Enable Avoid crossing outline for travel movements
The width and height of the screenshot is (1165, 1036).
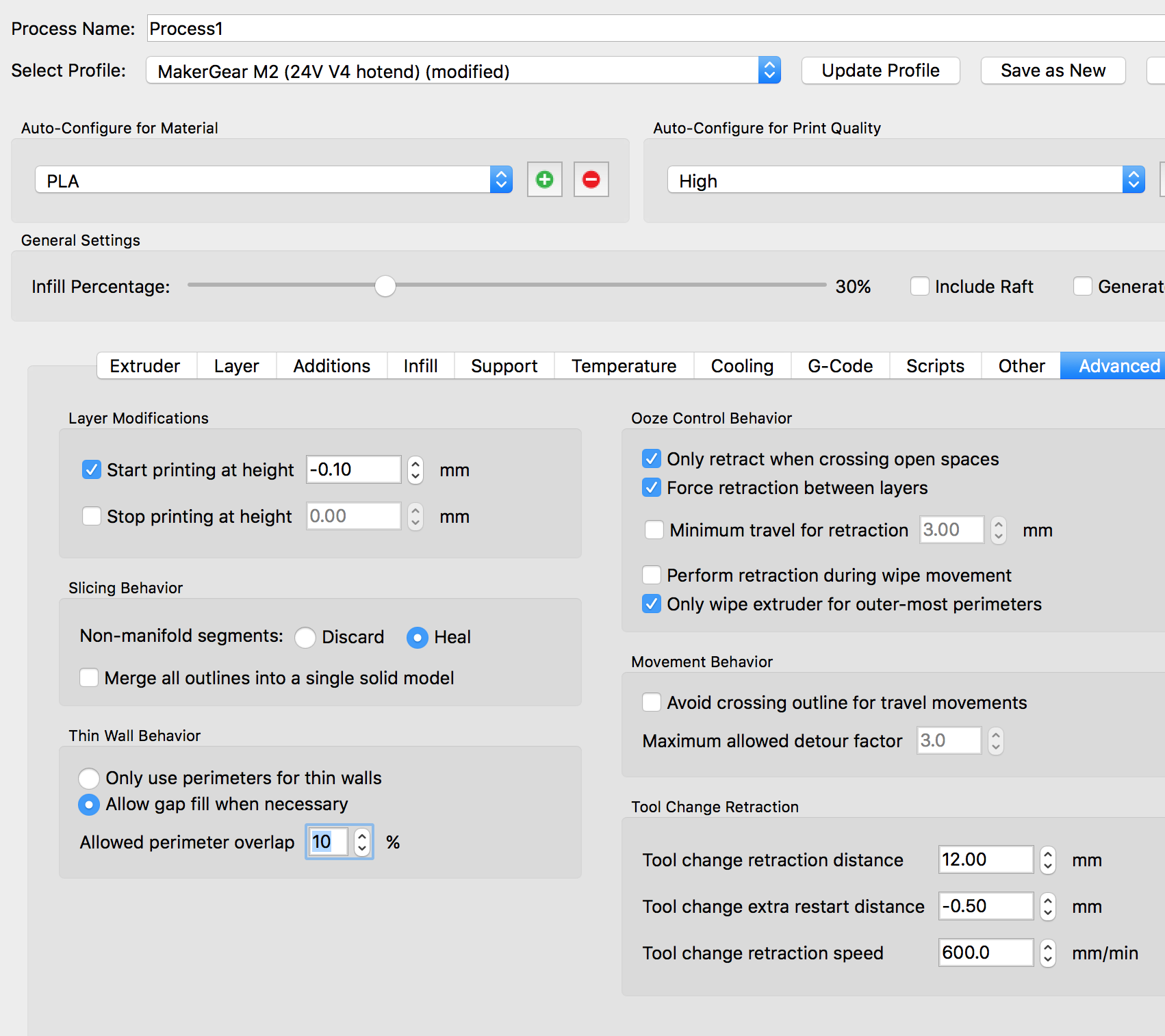652,703
